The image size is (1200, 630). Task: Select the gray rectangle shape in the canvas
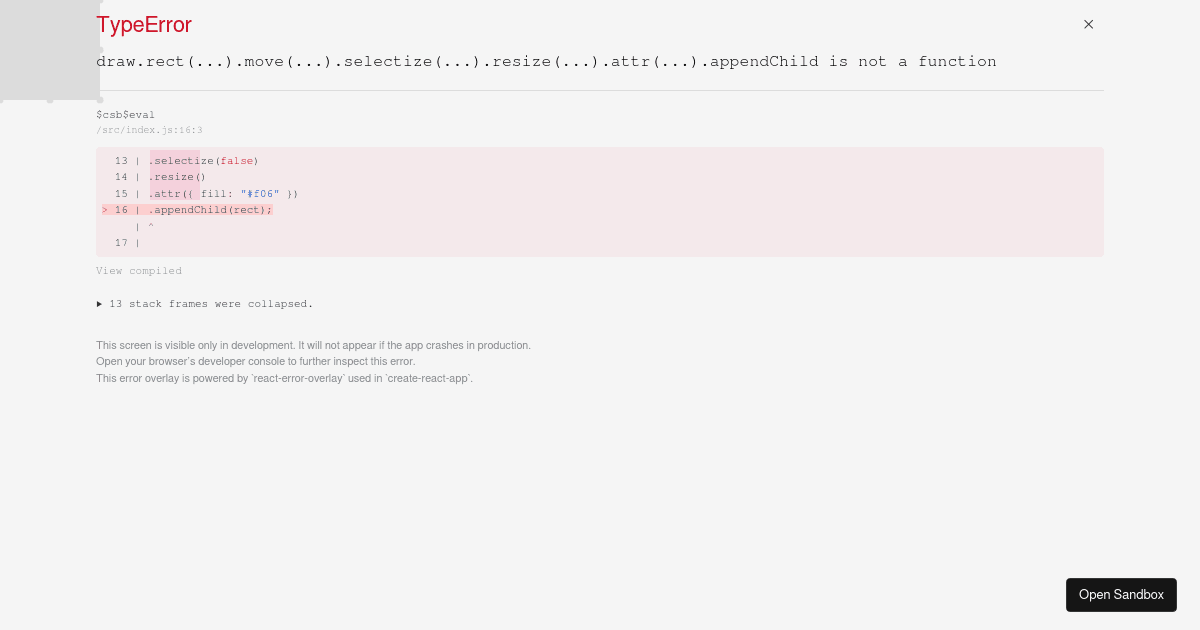tap(50, 50)
